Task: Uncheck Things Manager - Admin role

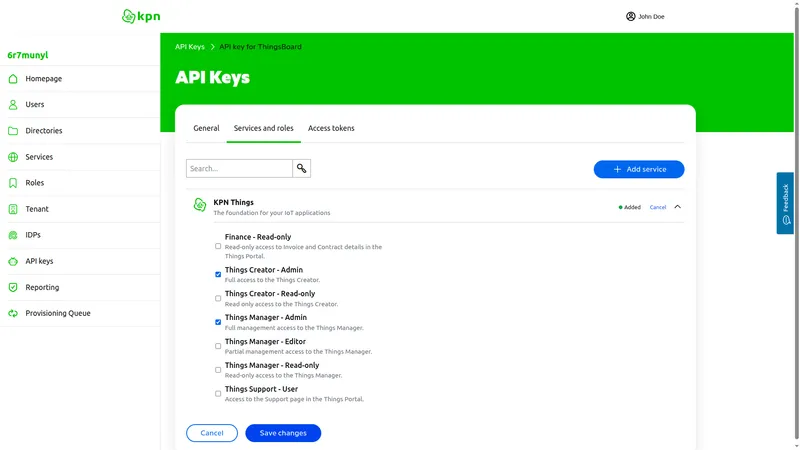Action: (218, 322)
